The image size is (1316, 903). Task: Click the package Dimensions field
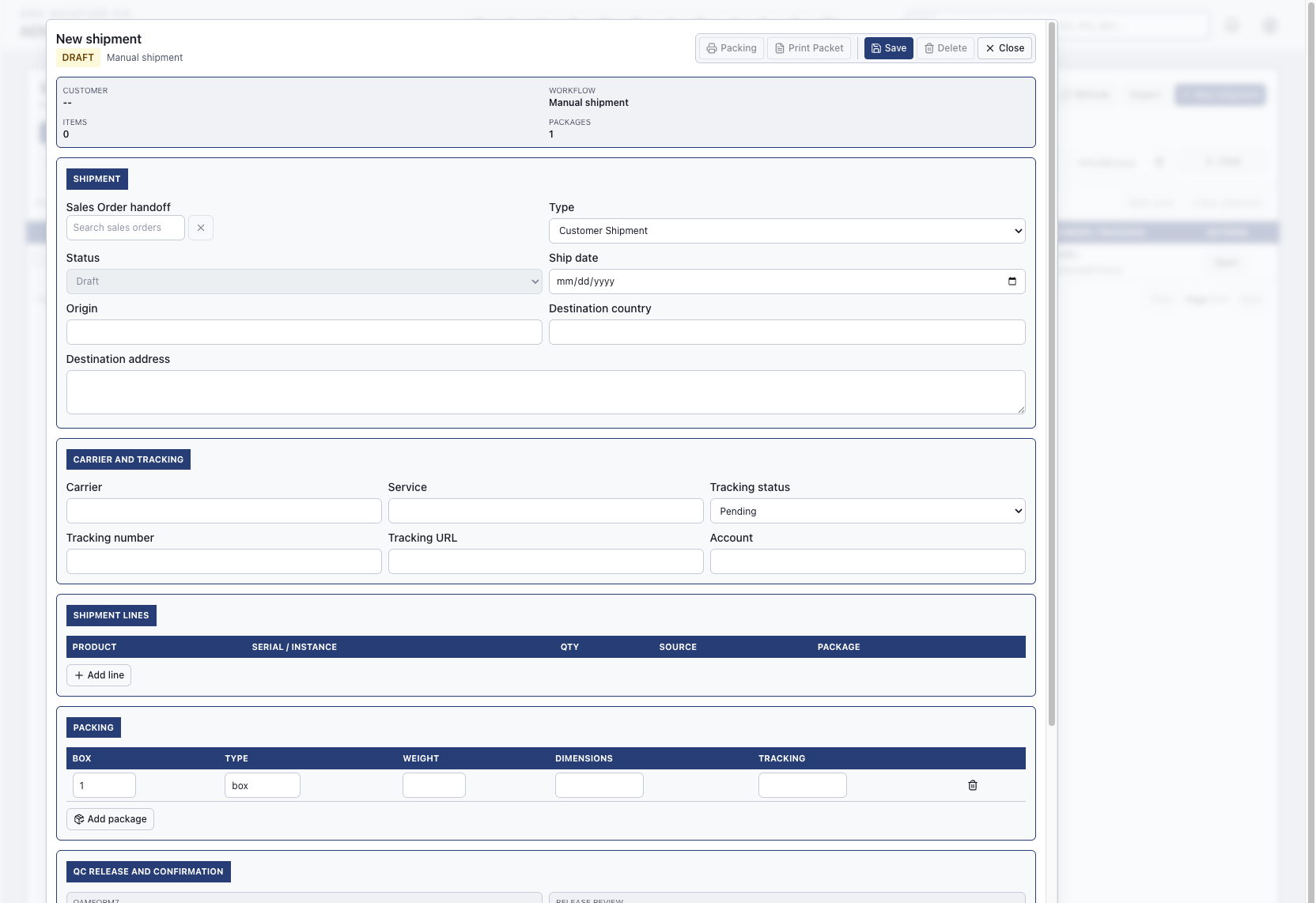[599, 785]
